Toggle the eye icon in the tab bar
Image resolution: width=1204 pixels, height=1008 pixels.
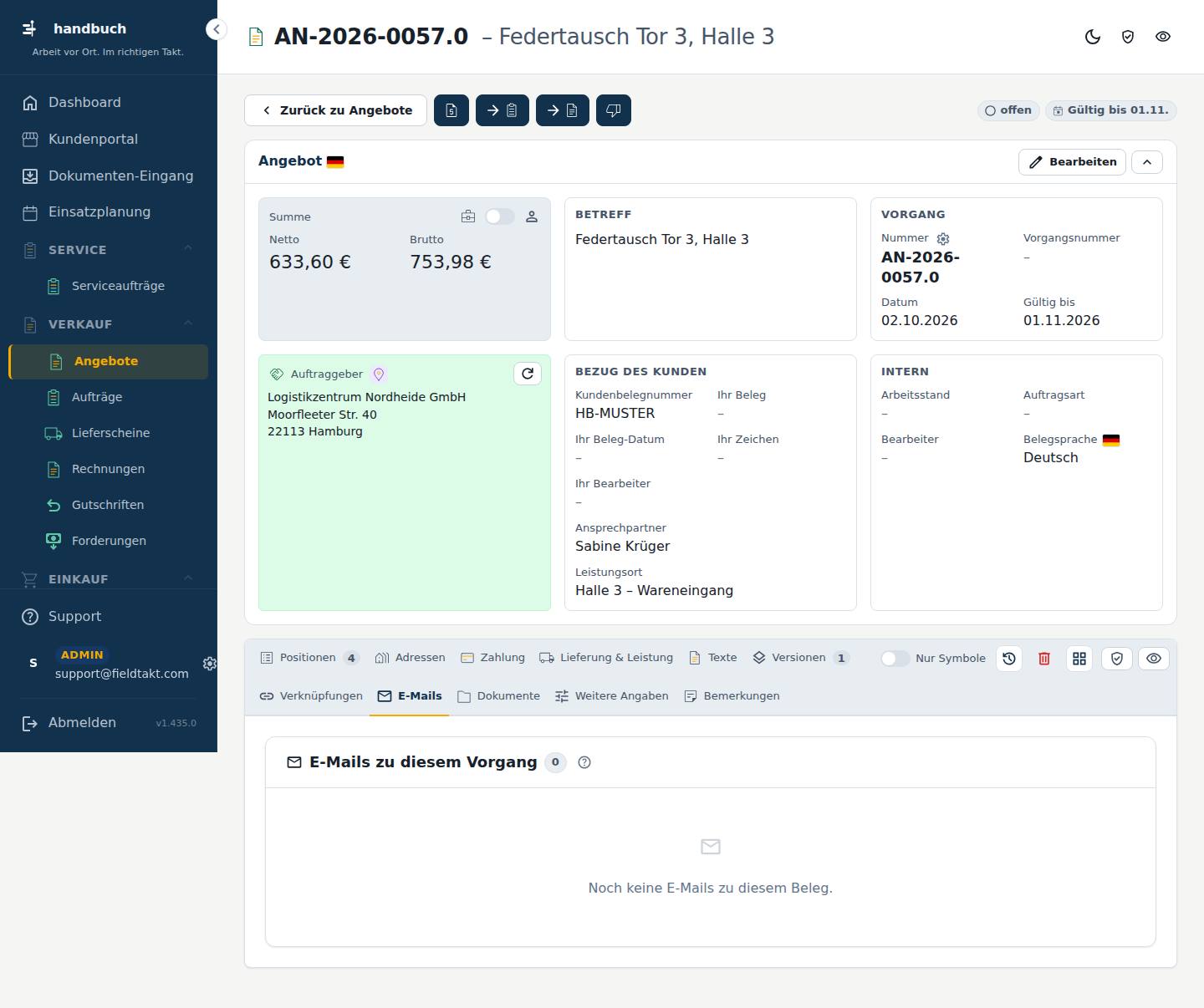click(1154, 659)
